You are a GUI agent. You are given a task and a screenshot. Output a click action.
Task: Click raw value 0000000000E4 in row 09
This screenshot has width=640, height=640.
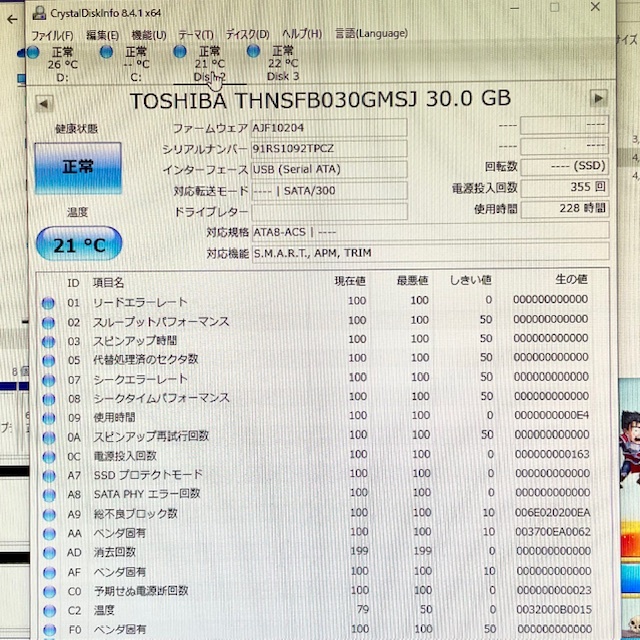coord(551,416)
